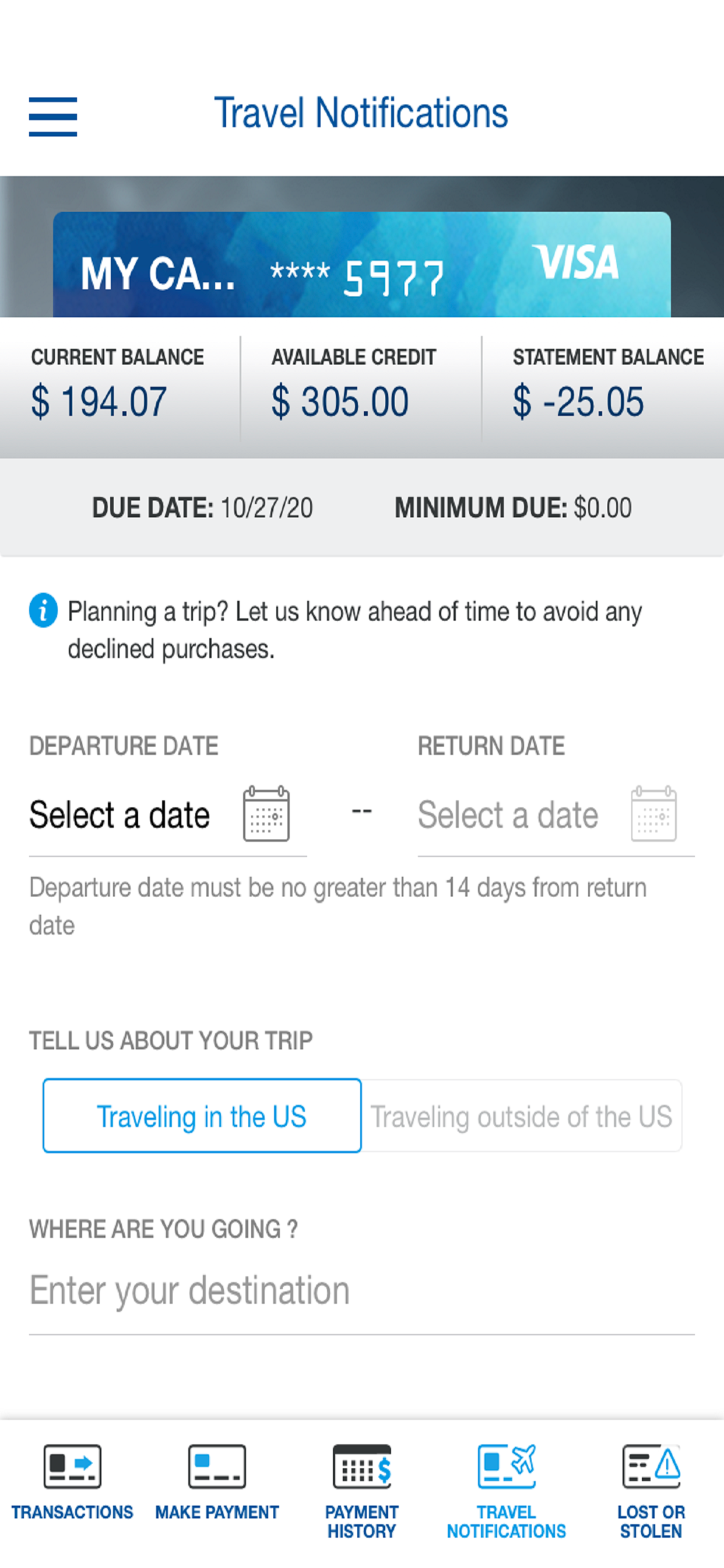
Task: Open Payment History icon
Action: [x=362, y=1466]
